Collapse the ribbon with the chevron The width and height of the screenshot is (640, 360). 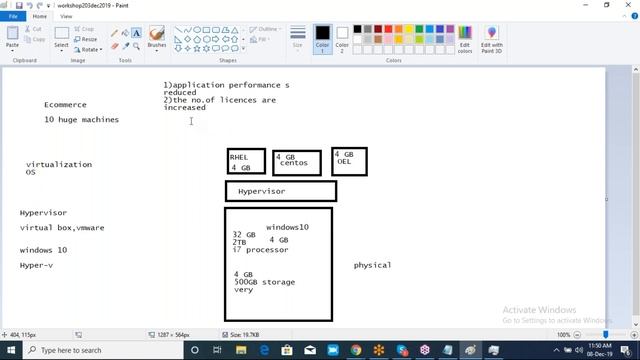click(624, 16)
